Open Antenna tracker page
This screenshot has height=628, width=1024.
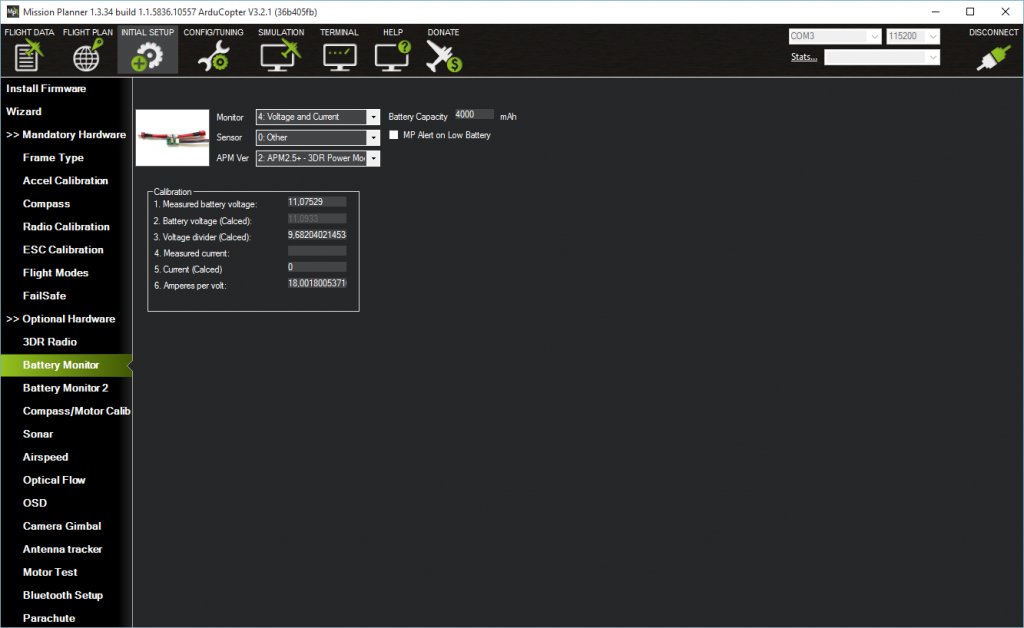click(62, 549)
